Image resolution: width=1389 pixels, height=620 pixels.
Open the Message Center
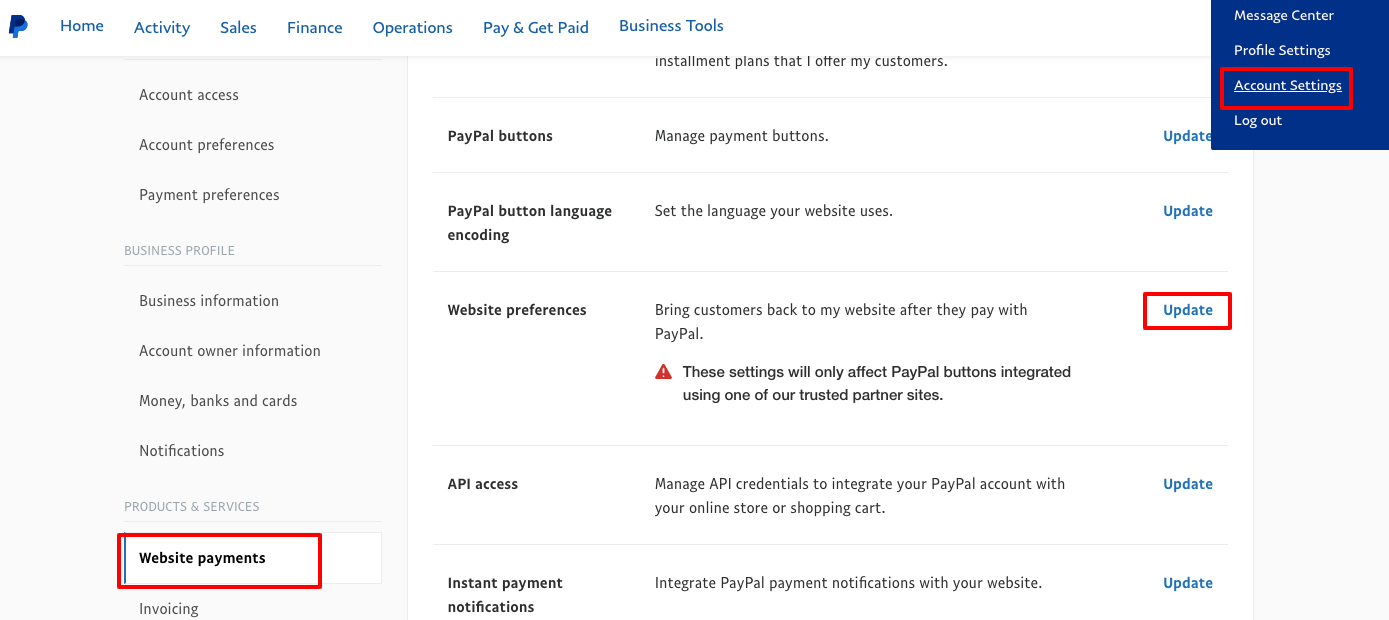(x=1283, y=15)
